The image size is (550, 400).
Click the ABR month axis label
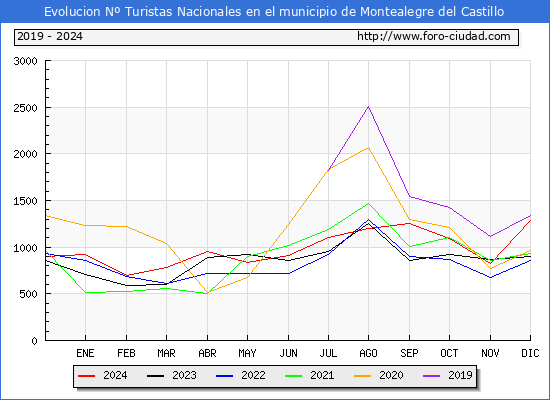tap(207, 353)
